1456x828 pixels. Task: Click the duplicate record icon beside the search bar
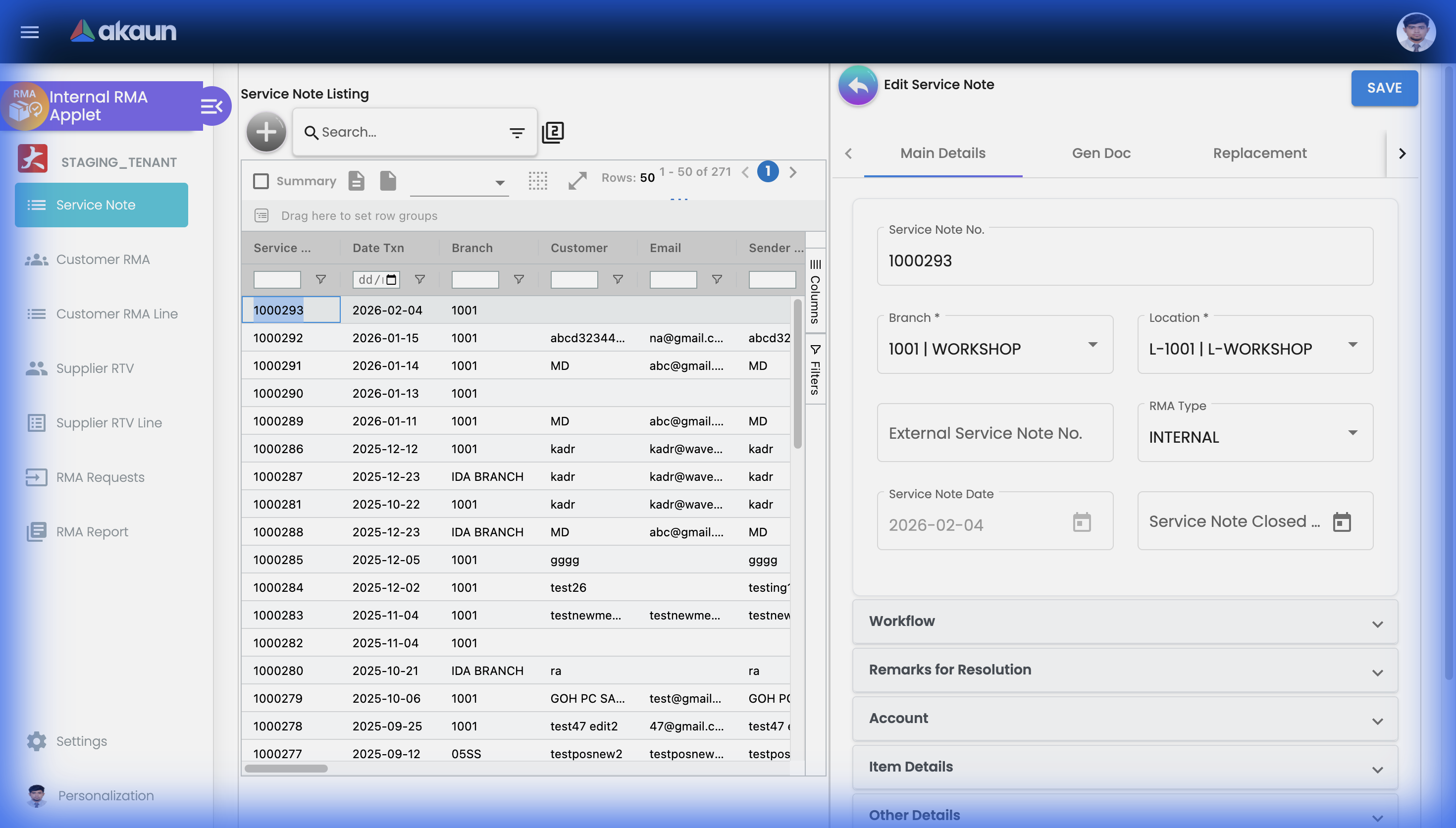pos(553,131)
